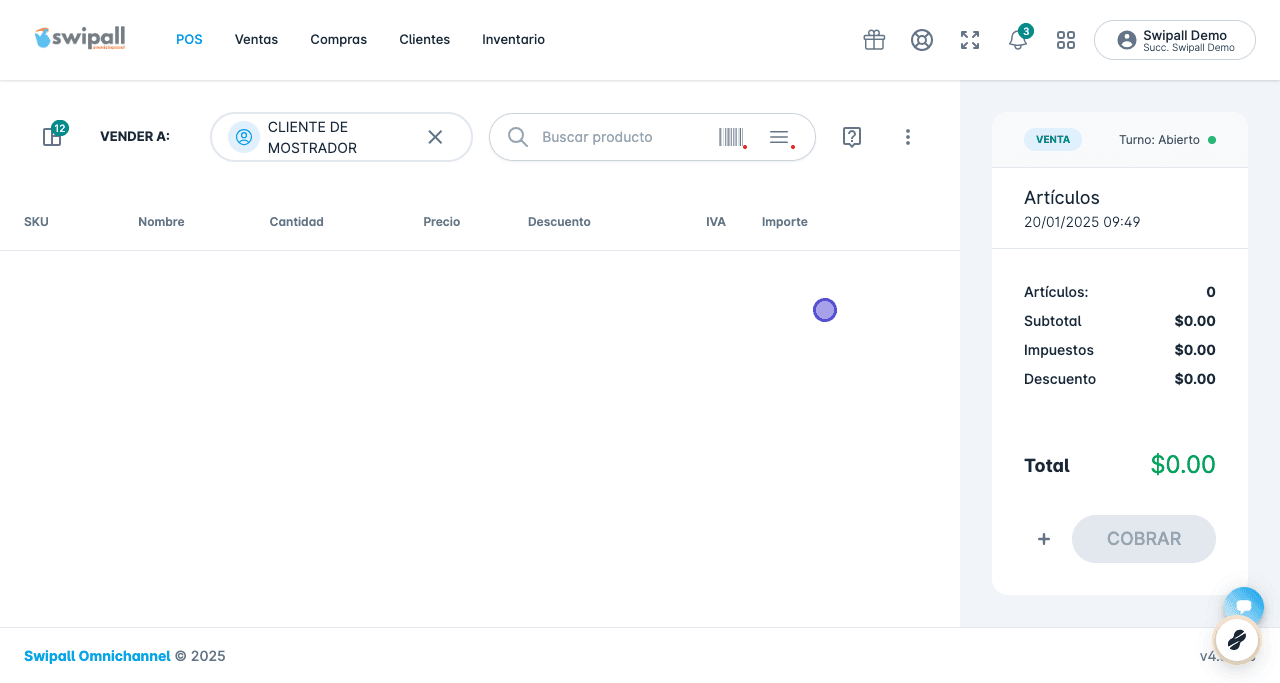Open the product list lines icon
This screenshot has height=683, width=1280.
[x=781, y=137]
